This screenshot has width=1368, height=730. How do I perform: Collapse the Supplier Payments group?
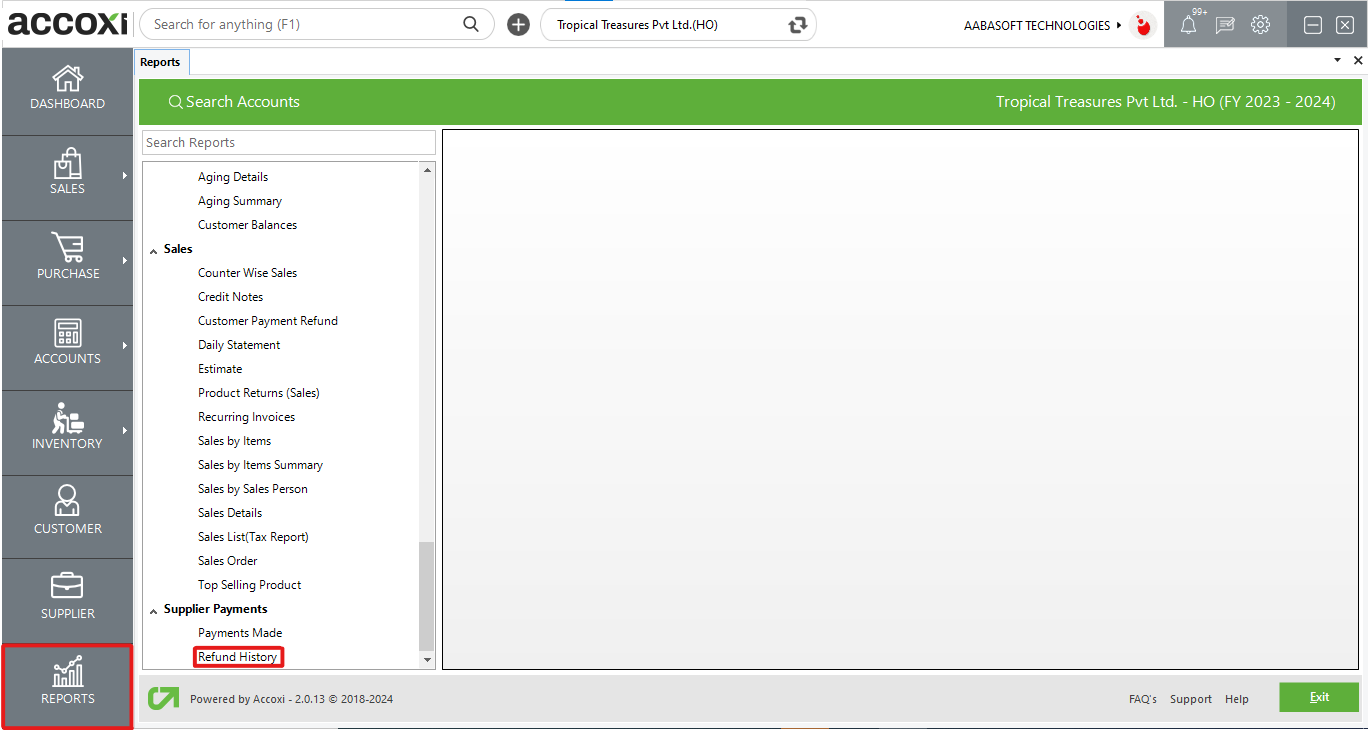point(154,610)
